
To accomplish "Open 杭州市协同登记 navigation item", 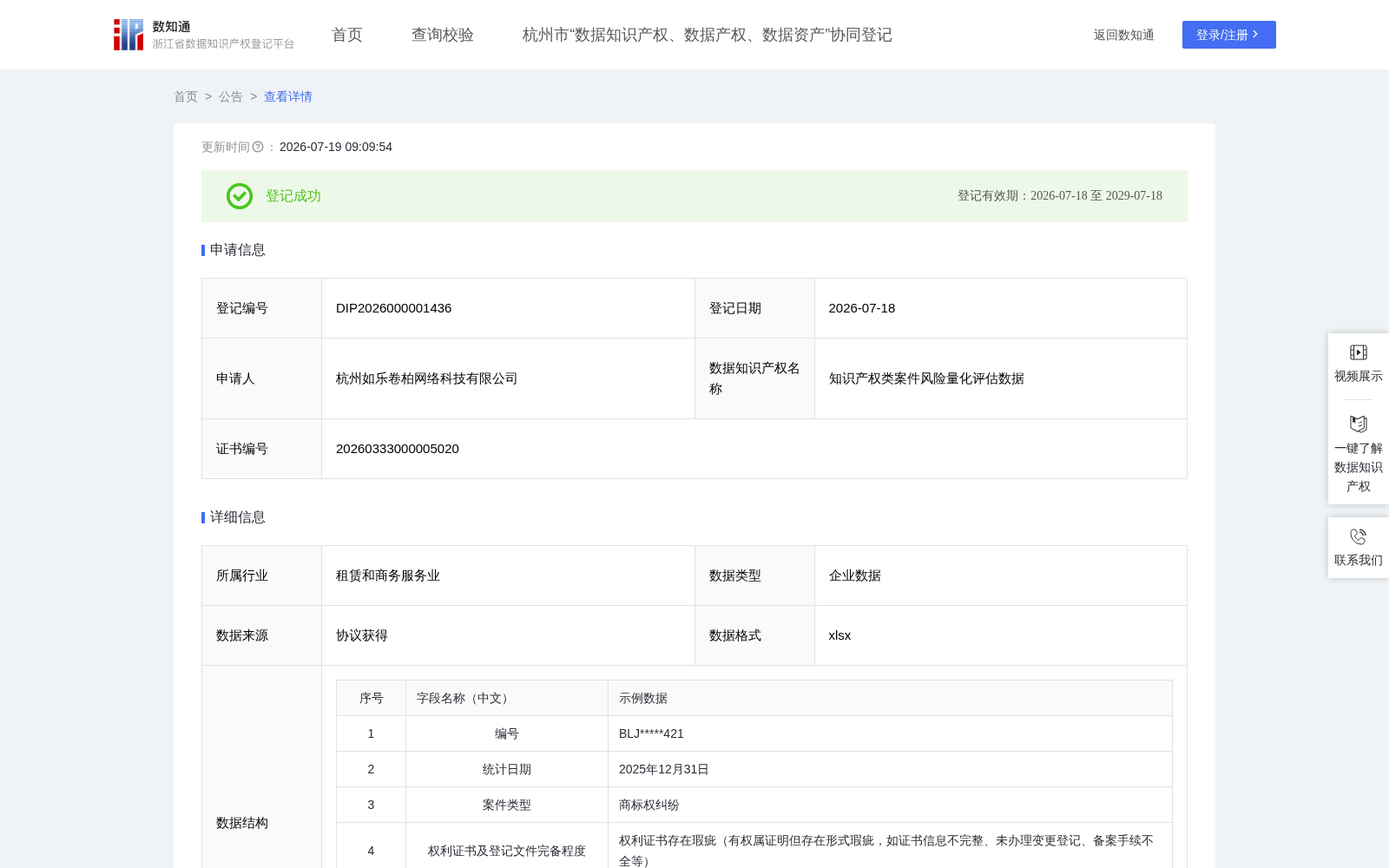I will pyautogui.click(x=708, y=35).
